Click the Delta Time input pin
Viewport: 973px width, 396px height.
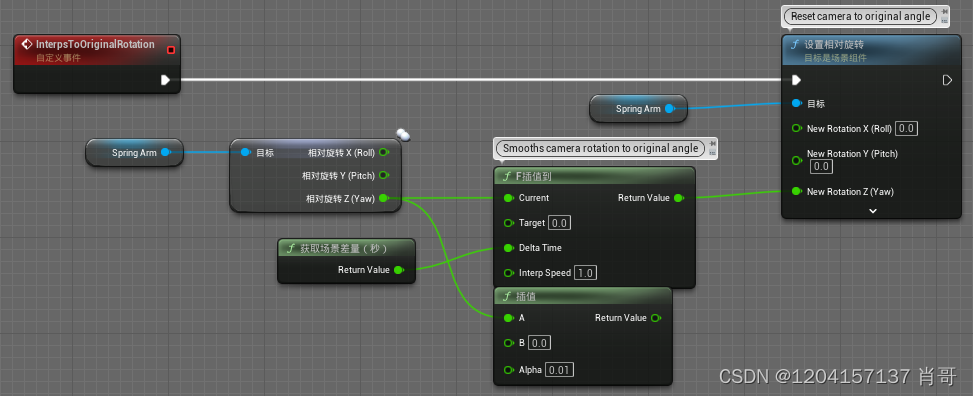coord(508,248)
